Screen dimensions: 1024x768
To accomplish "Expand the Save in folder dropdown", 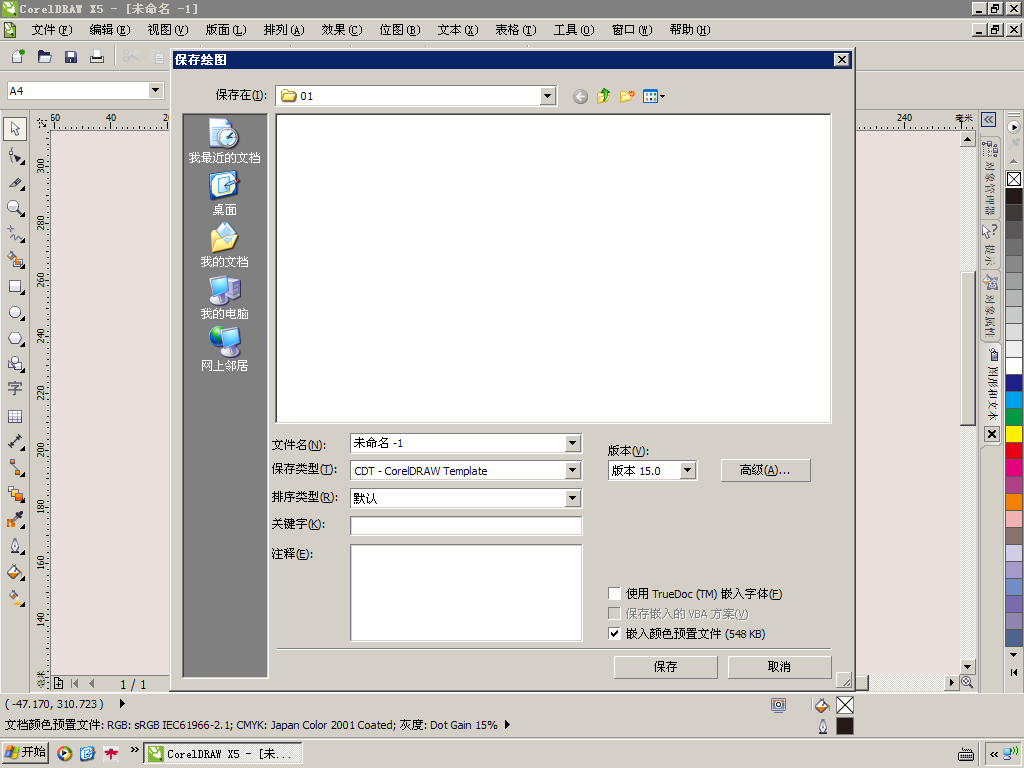I will (548, 96).
